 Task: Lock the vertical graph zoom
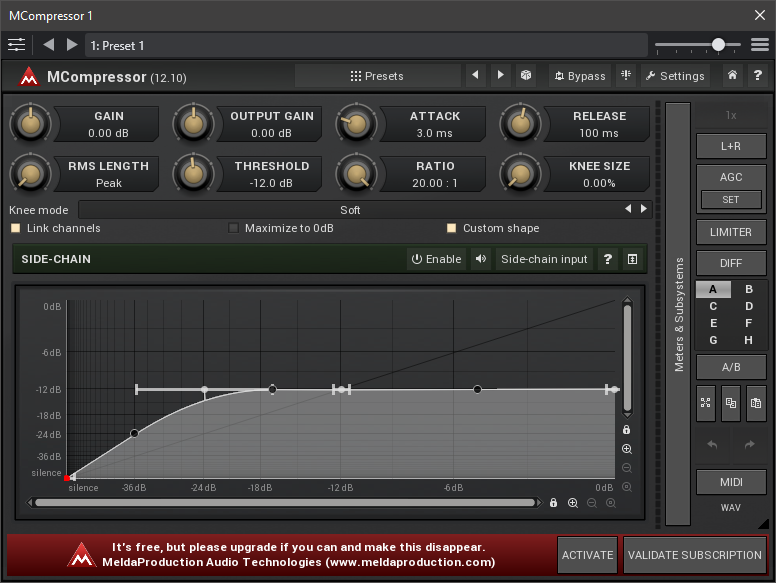(627, 430)
